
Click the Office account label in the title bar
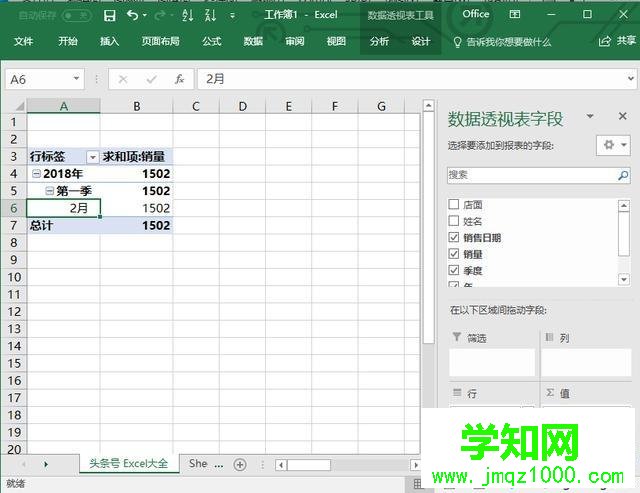point(476,14)
